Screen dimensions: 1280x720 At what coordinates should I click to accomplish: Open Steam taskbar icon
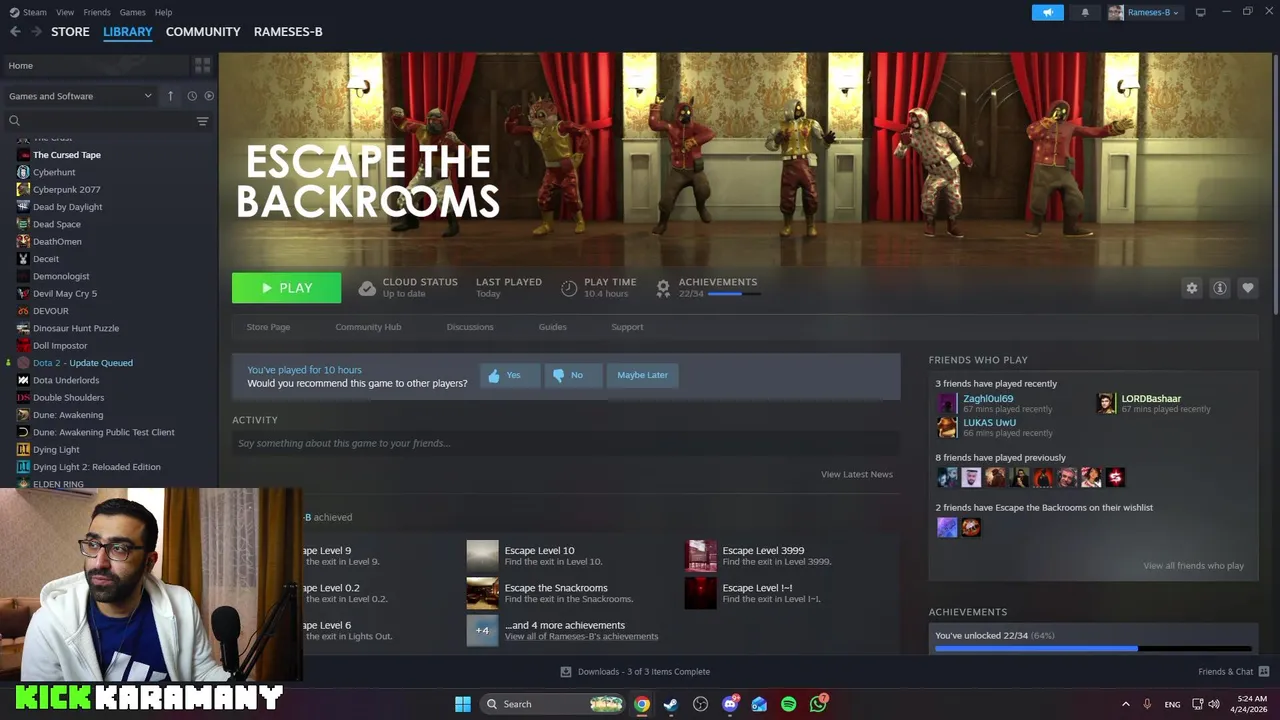tap(671, 704)
